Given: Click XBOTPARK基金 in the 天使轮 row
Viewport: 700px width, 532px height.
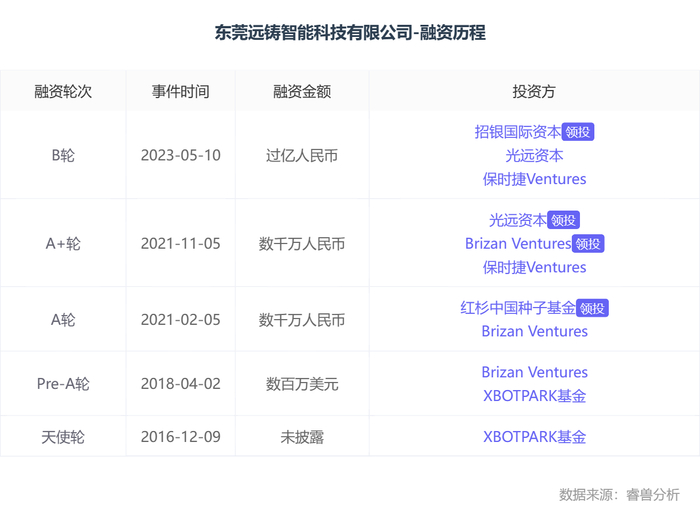Looking at the screenshot, I should tap(534, 436).
